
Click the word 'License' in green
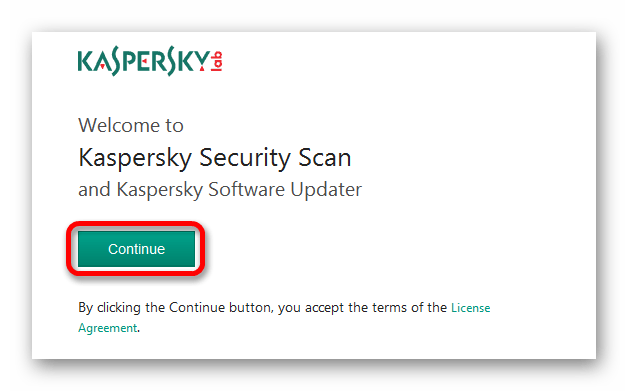tap(471, 308)
